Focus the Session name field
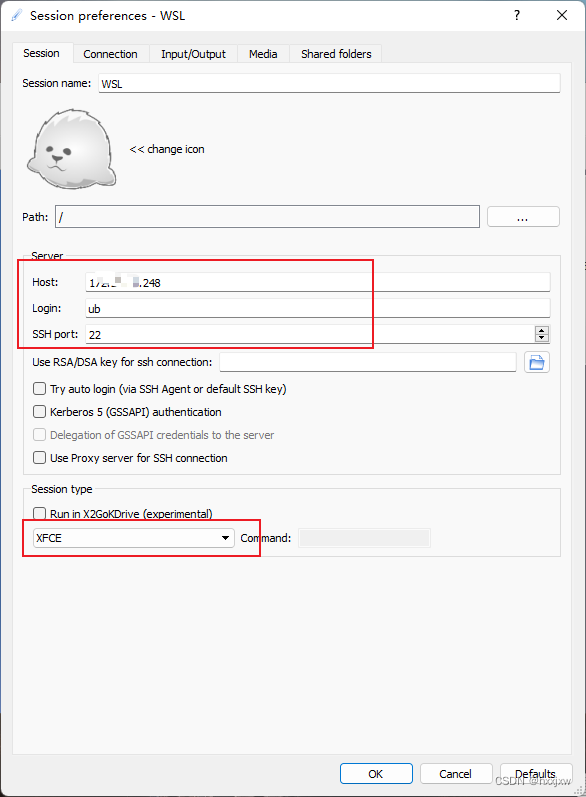This screenshot has height=797, width=586. tap(329, 83)
